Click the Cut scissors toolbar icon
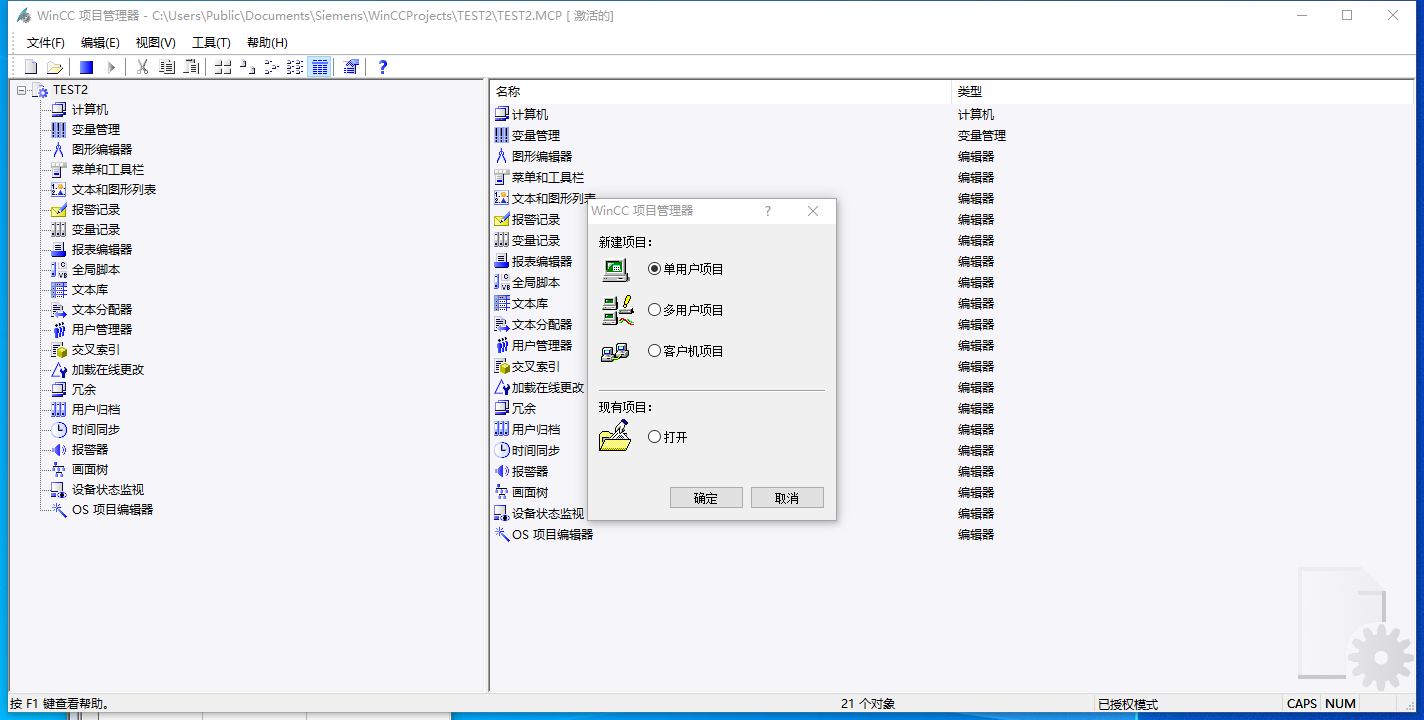Viewport: 1424px width, 720px height. (x=142, y=67)
